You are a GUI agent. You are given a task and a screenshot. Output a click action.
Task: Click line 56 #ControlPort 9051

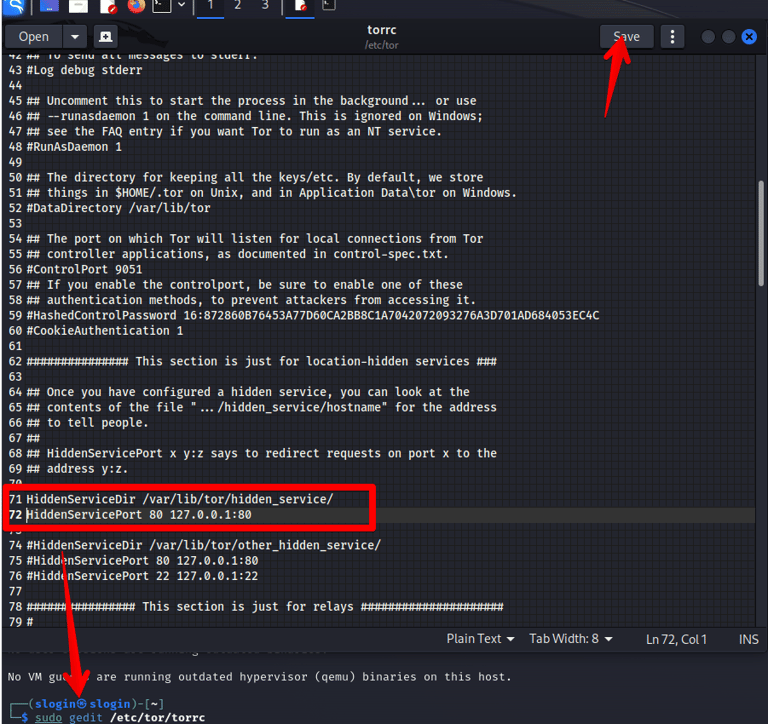[84, 269]
